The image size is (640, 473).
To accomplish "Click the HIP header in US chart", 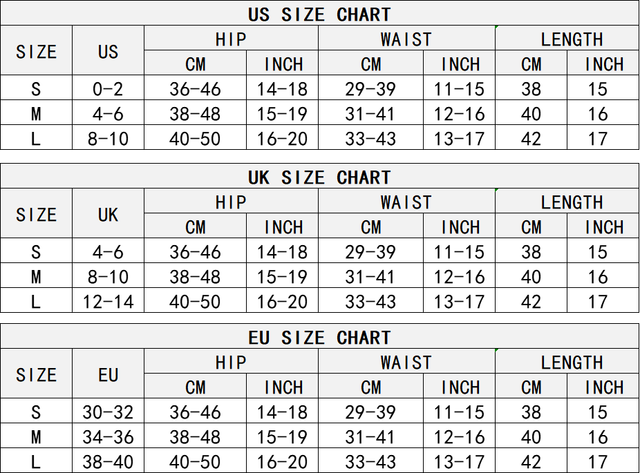I will pos(231,39).
